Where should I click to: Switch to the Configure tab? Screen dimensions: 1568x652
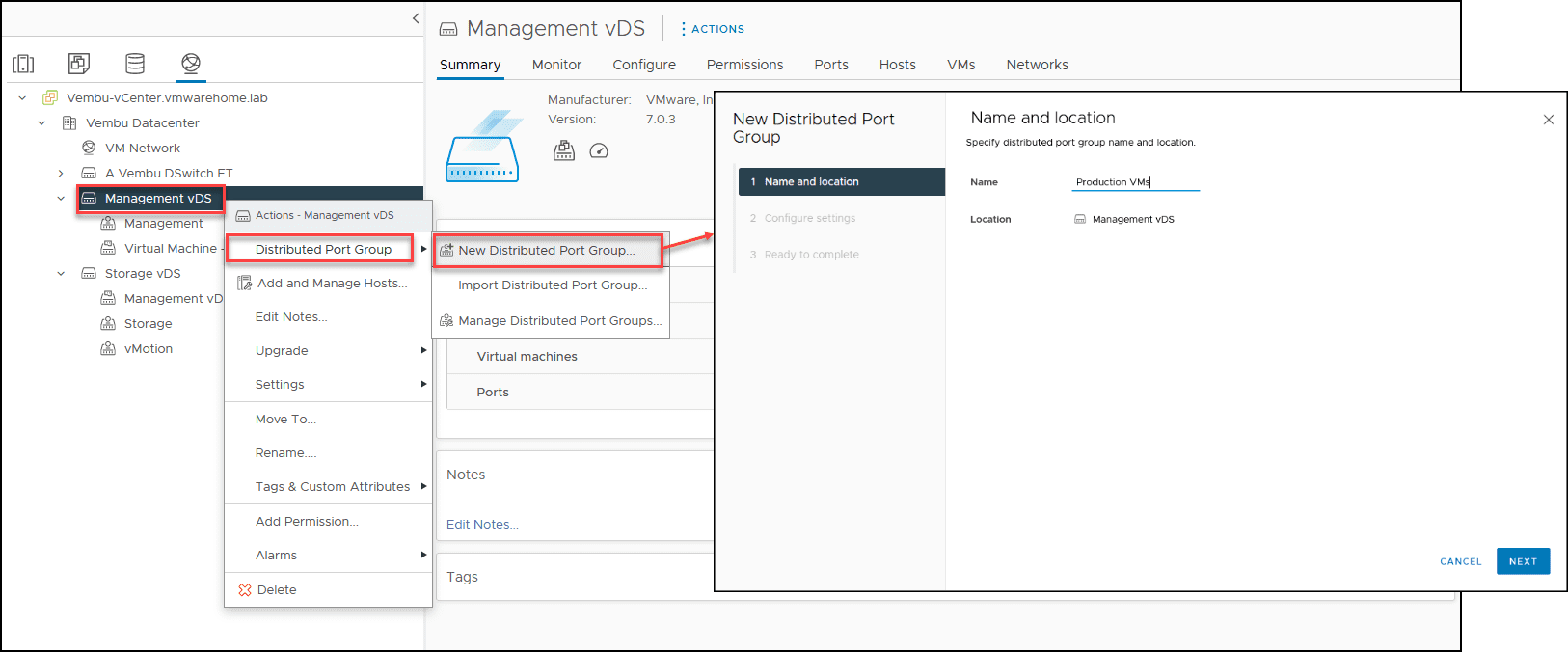click(644, 65)
